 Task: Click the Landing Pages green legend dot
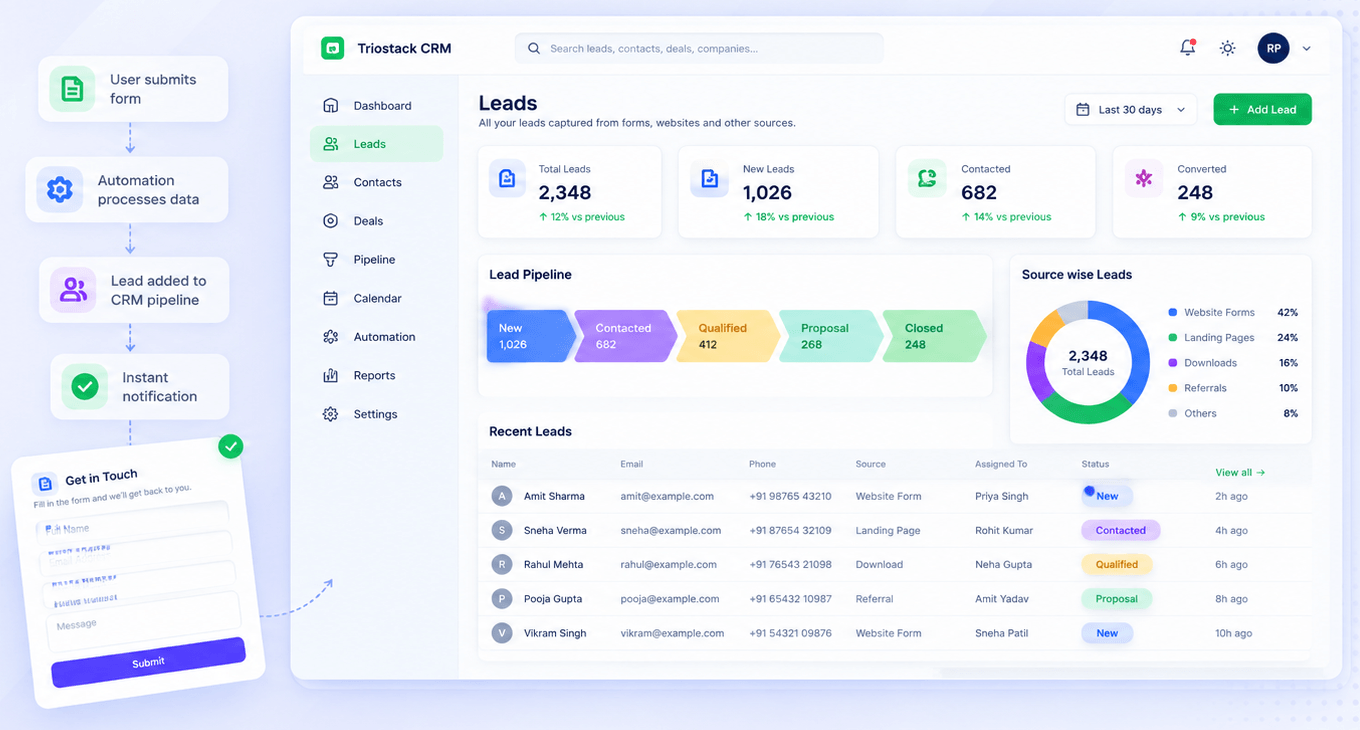click(x=1173, y=337)
